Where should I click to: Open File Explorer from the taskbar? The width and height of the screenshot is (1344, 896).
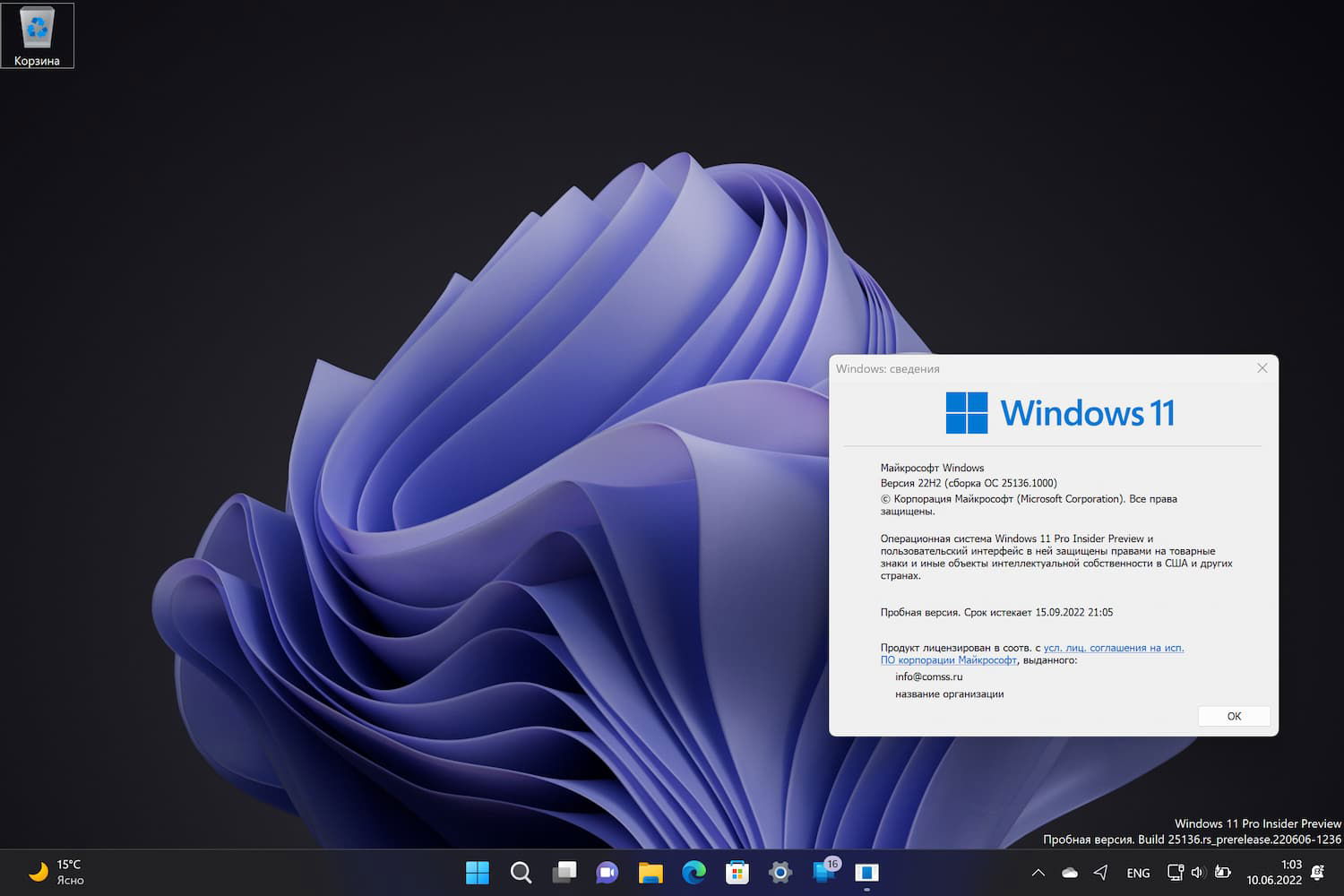coord(650,872)
